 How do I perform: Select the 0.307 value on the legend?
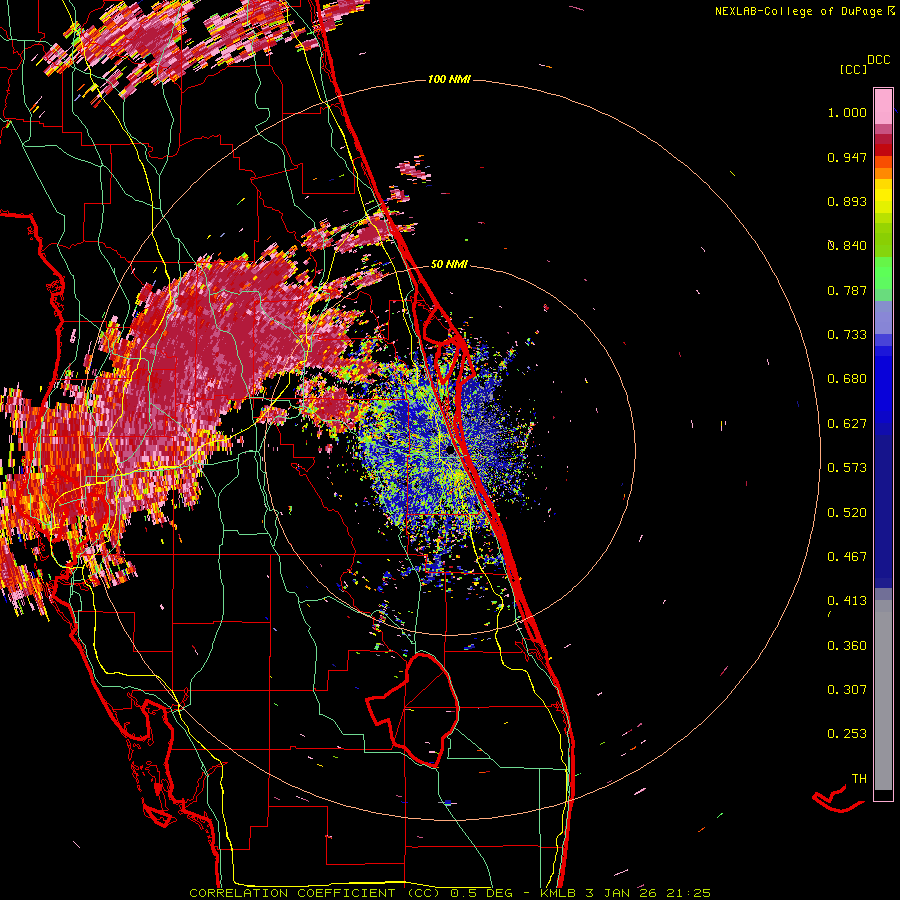pos(847,690)
